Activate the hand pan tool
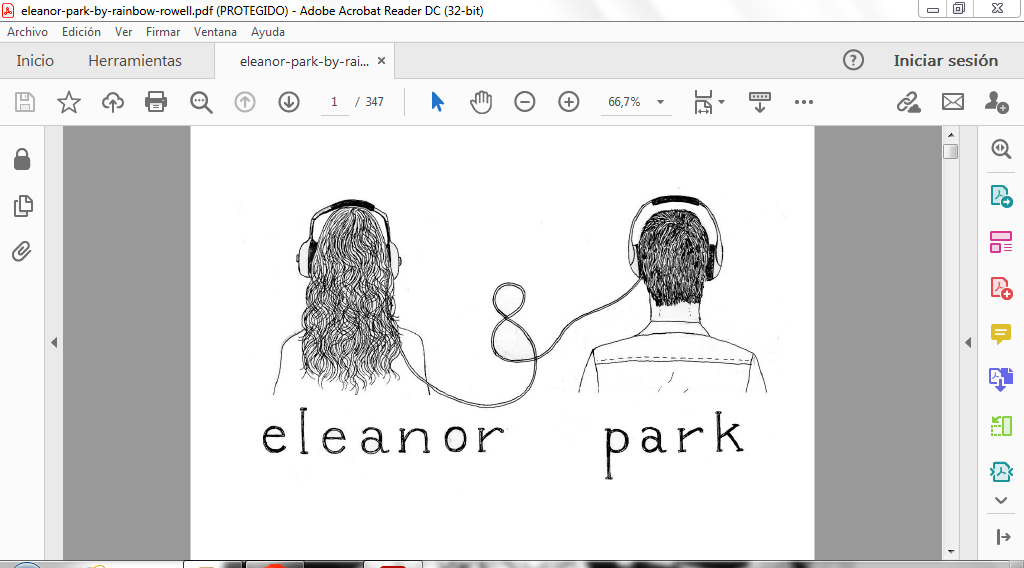1024x568 pixels. (481, 102)
